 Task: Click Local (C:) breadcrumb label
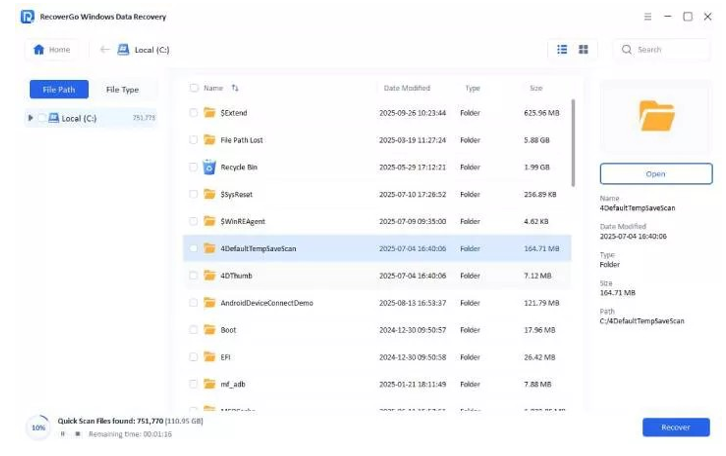click(152, 50)
